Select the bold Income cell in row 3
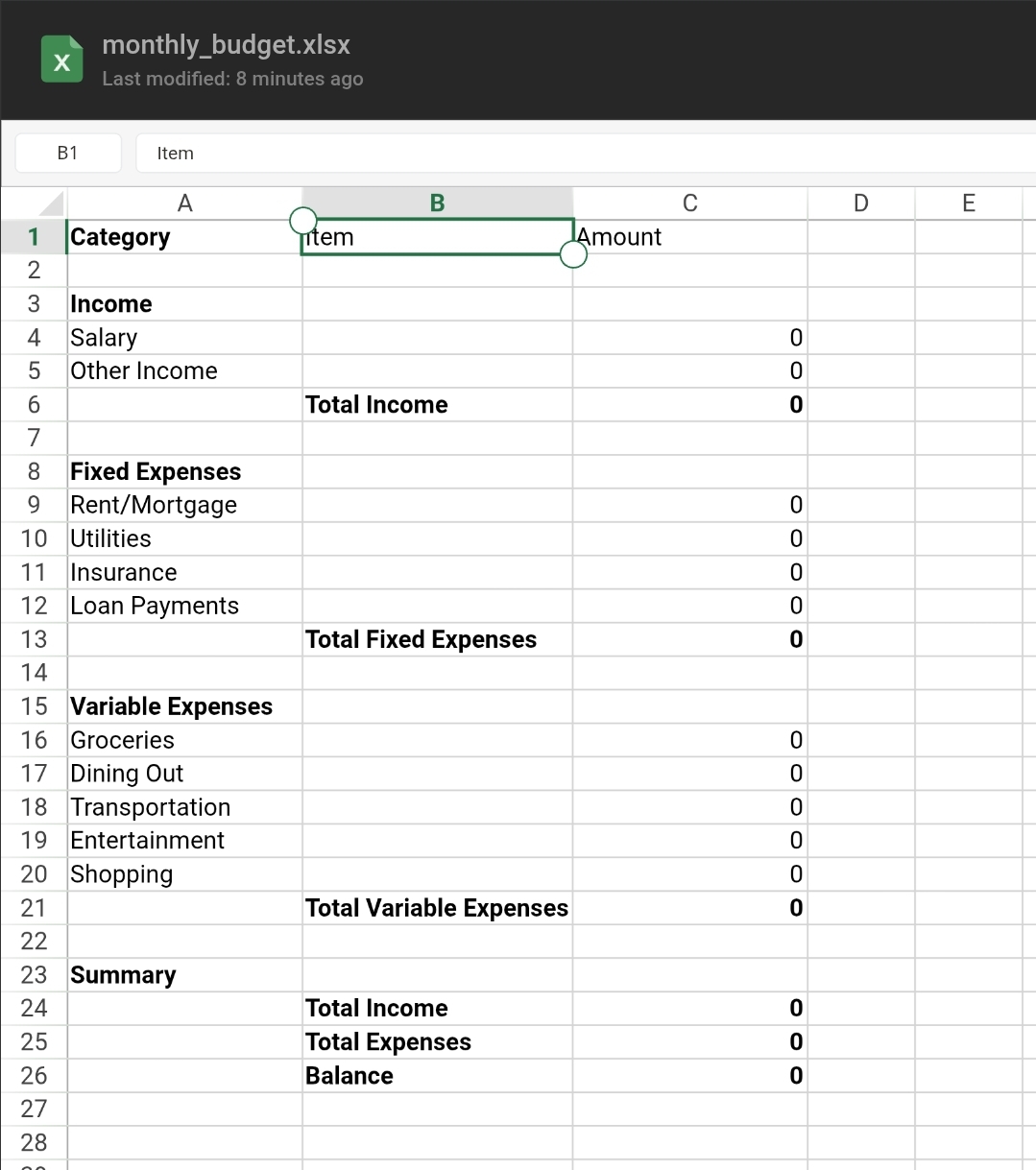Screen dimensions: 1036x1170 (185, 304)
